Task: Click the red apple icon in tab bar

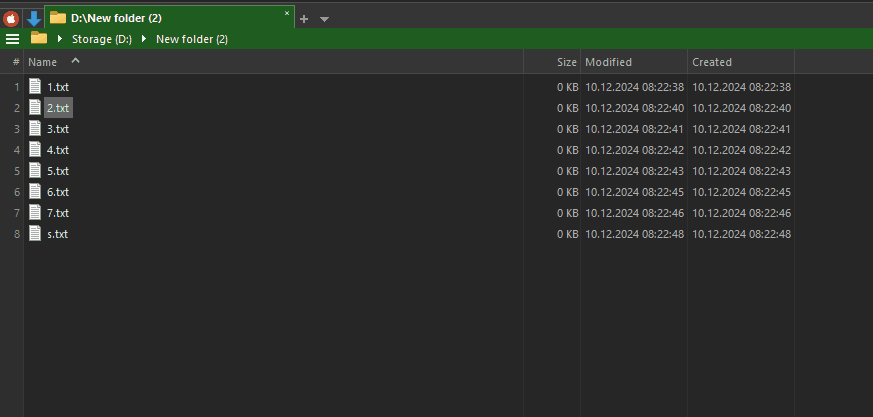Action: 12,18
